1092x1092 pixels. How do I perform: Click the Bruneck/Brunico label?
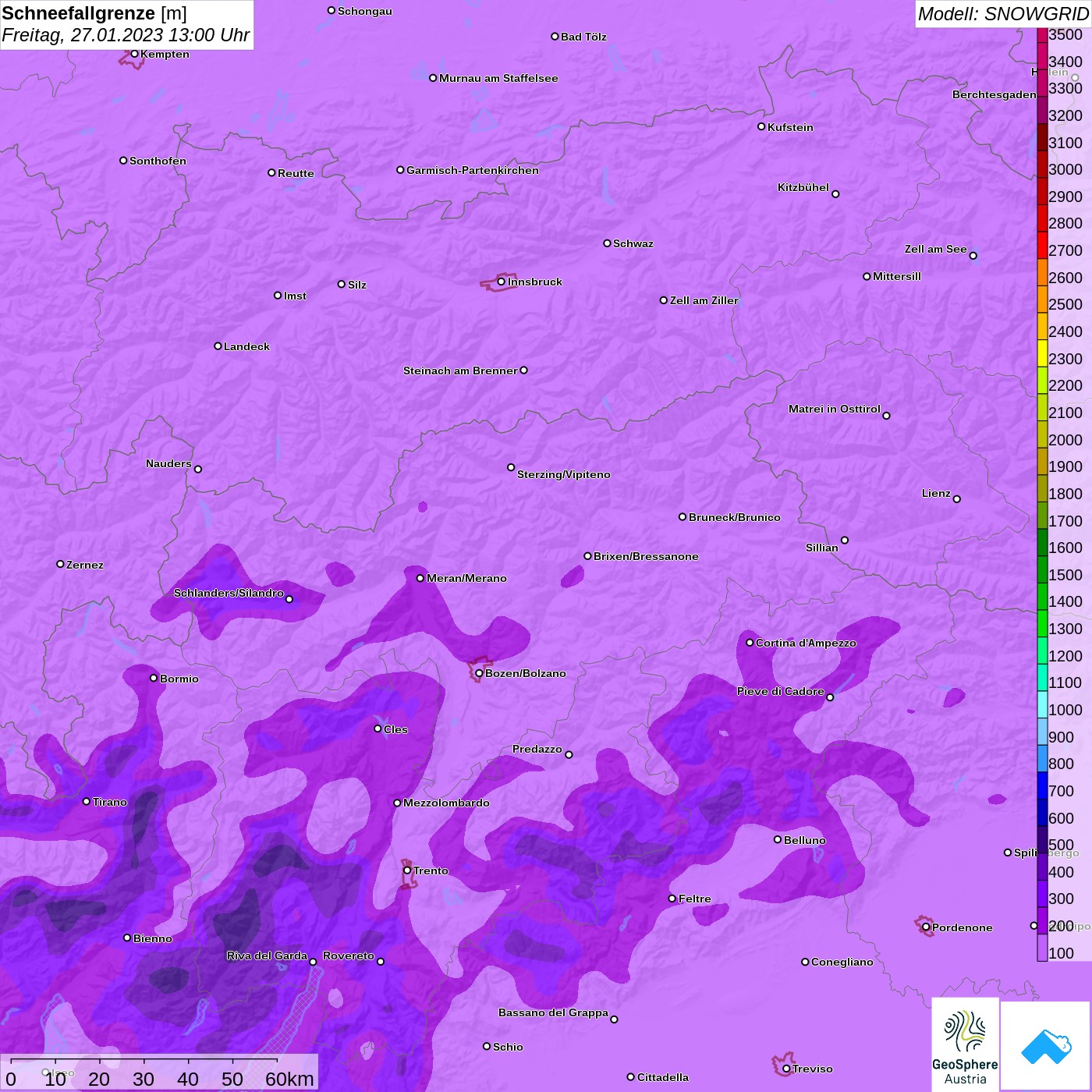click(734, 517)
